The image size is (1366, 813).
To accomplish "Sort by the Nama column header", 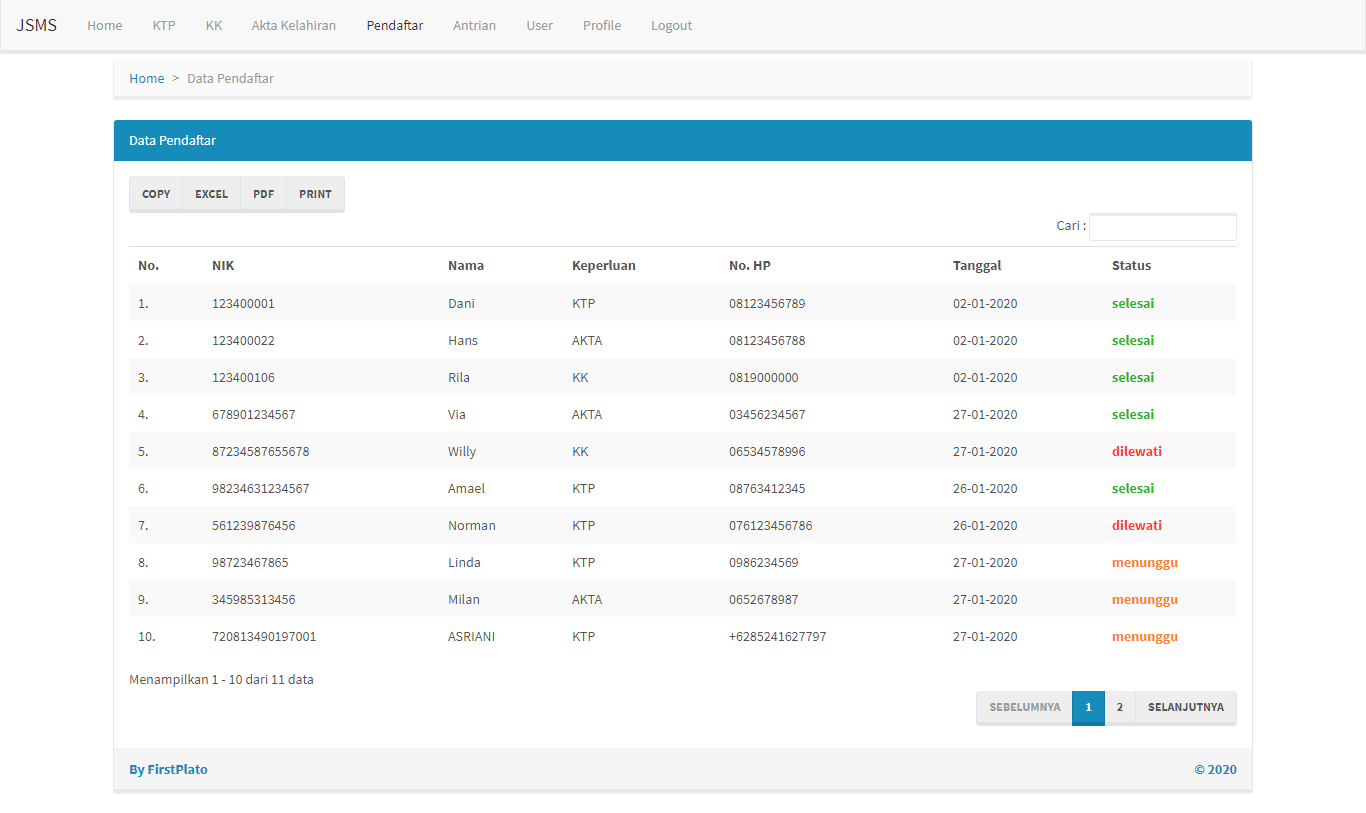I will point(466,265).
